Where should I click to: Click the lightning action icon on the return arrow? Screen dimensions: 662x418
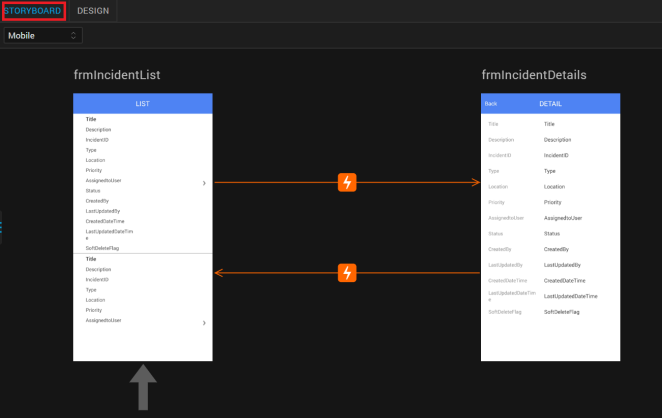pyautogui.click(x=347, y=273)
